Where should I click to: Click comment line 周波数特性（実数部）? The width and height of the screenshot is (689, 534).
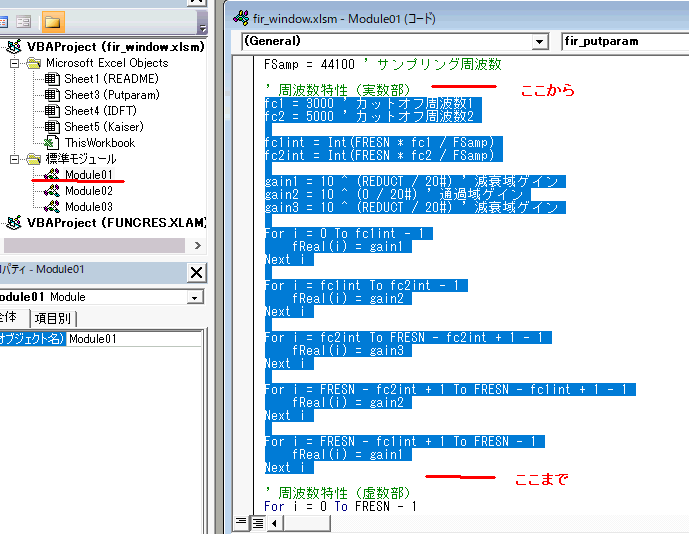(x=337, y=90)
